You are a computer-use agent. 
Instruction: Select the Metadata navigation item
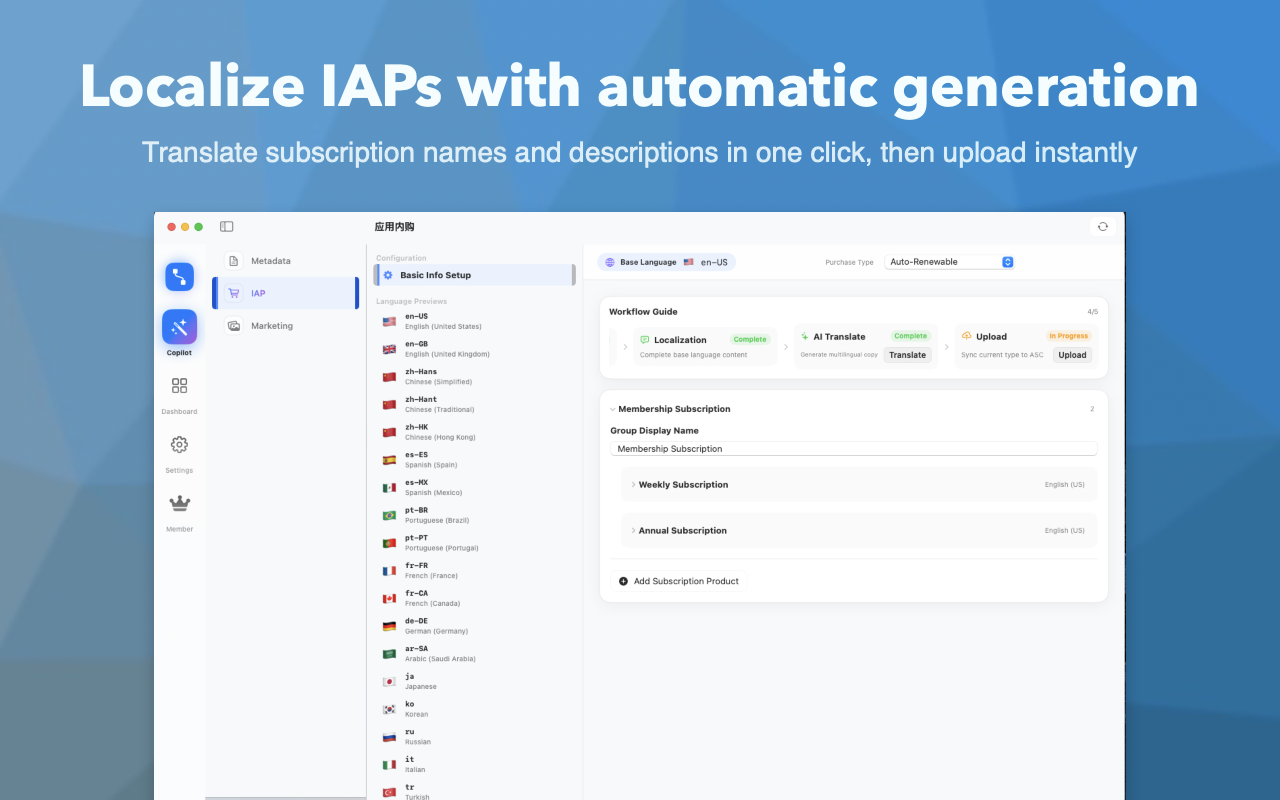(x=271, y=260)
